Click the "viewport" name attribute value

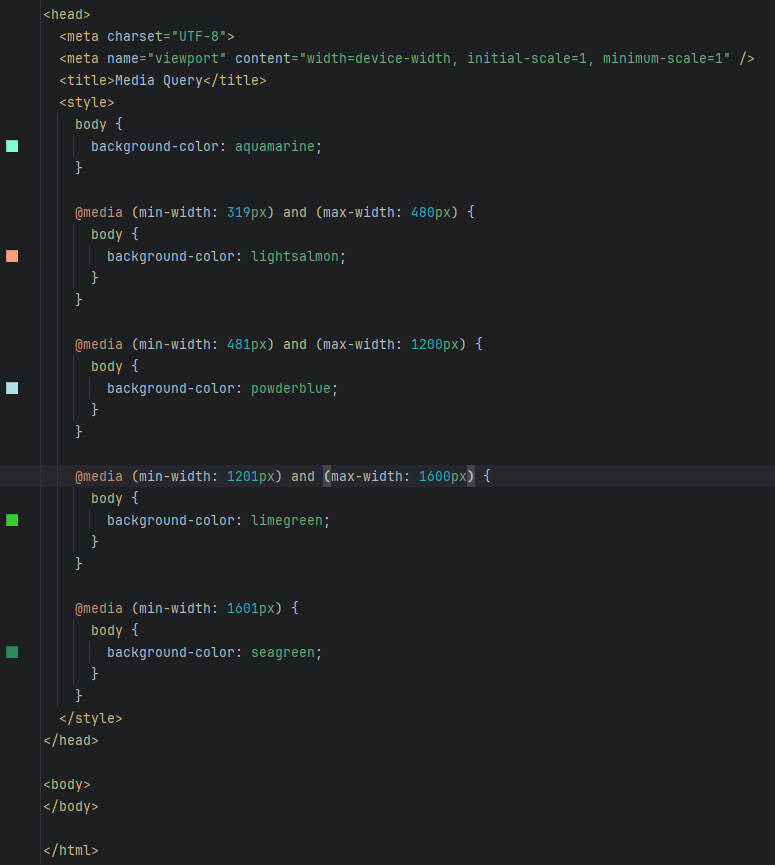(x=187, y=58)
